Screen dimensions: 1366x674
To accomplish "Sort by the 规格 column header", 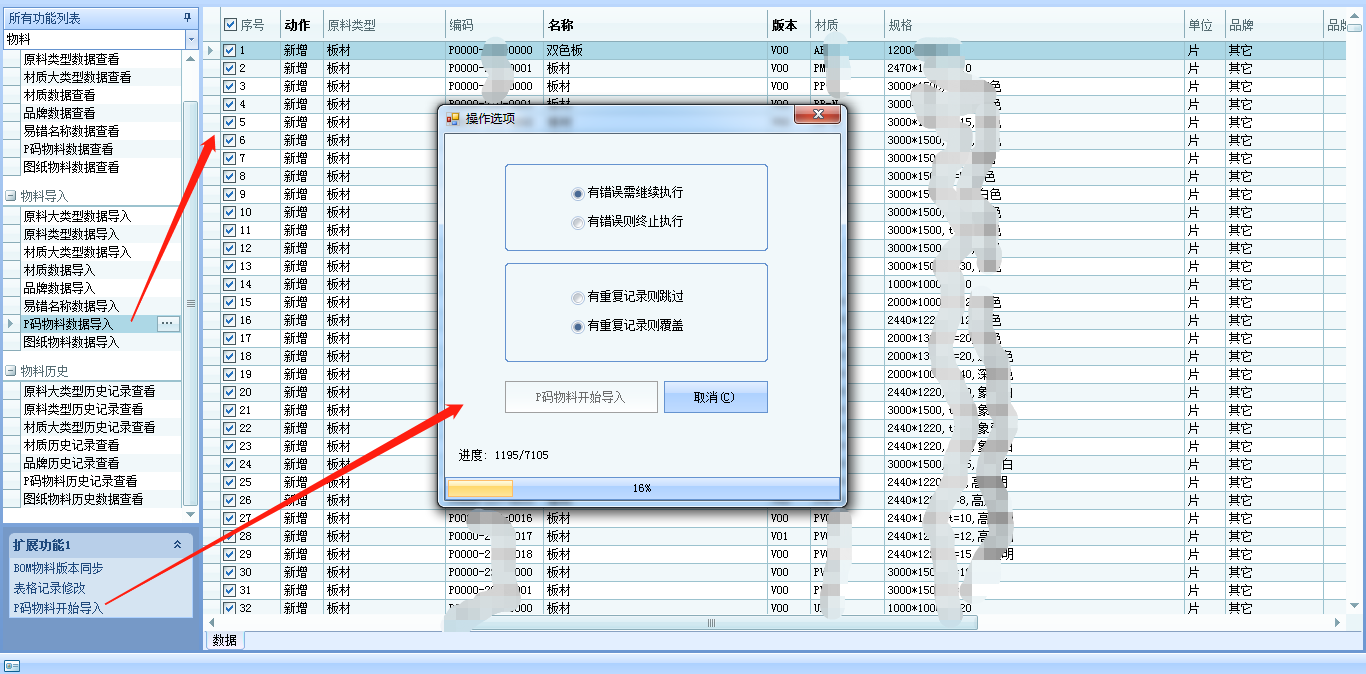I will [x=1034, y=25].
